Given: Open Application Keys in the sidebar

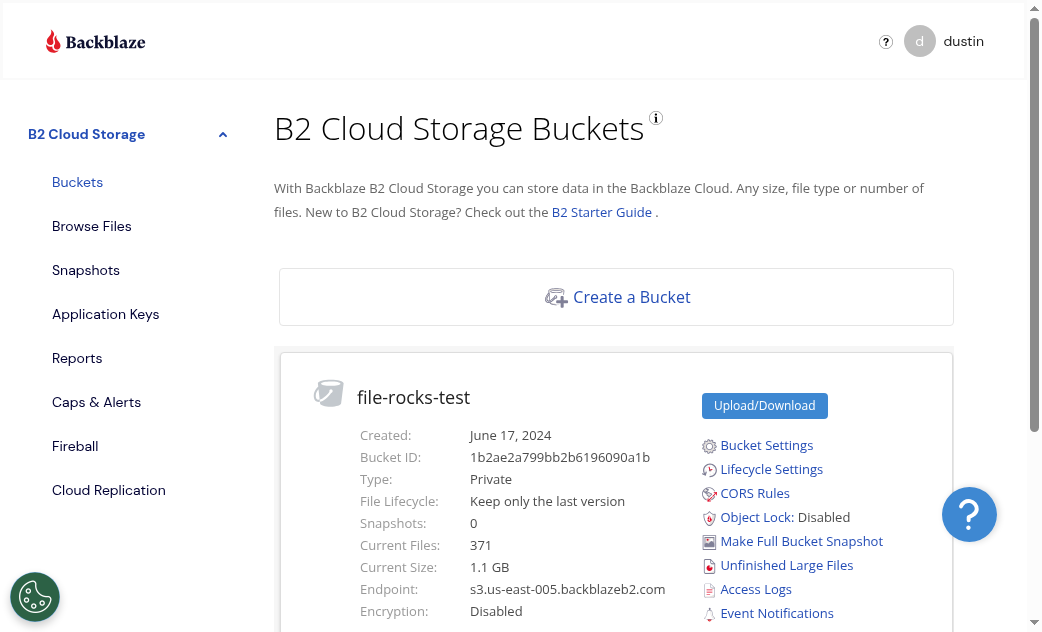Looking at the screenshot, I should click(x=106, y=314).
